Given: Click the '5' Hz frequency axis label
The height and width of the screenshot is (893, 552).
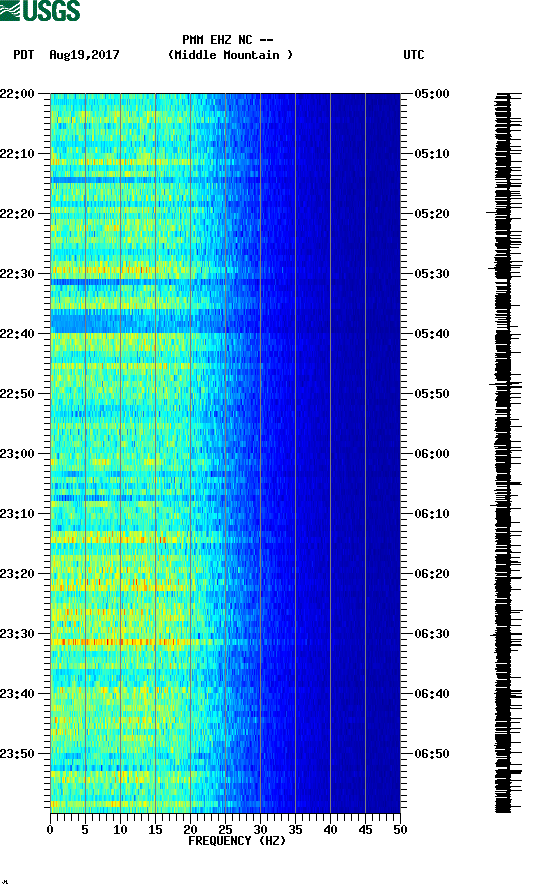Looking at the screenshot, I should coord(85,830).
